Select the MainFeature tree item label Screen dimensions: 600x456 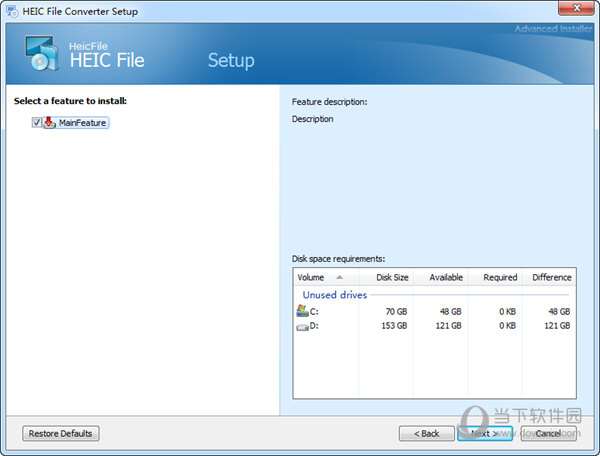click(x=82, y=123)
